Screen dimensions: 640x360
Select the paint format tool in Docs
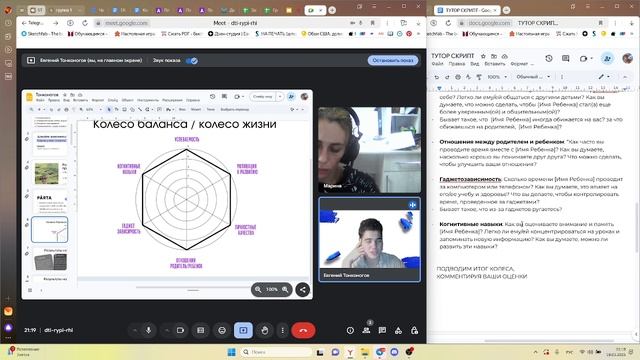[x=479, y=77]
